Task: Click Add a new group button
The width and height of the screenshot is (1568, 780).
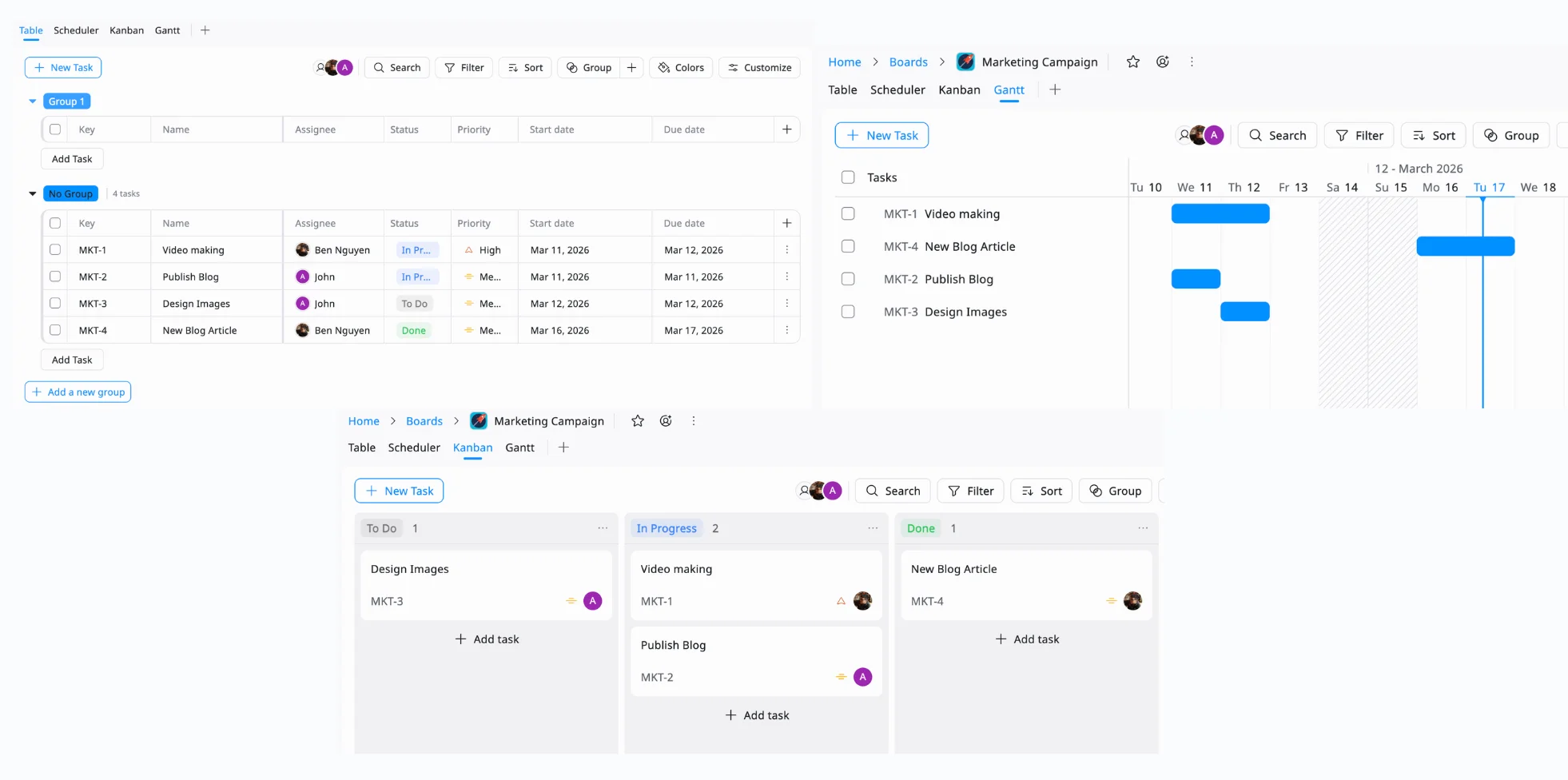Action: tap(78, 392)
